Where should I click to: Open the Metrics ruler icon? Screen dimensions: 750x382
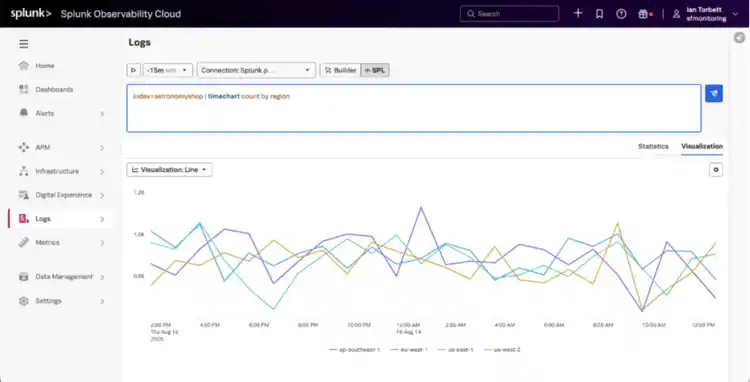point(23,242)
